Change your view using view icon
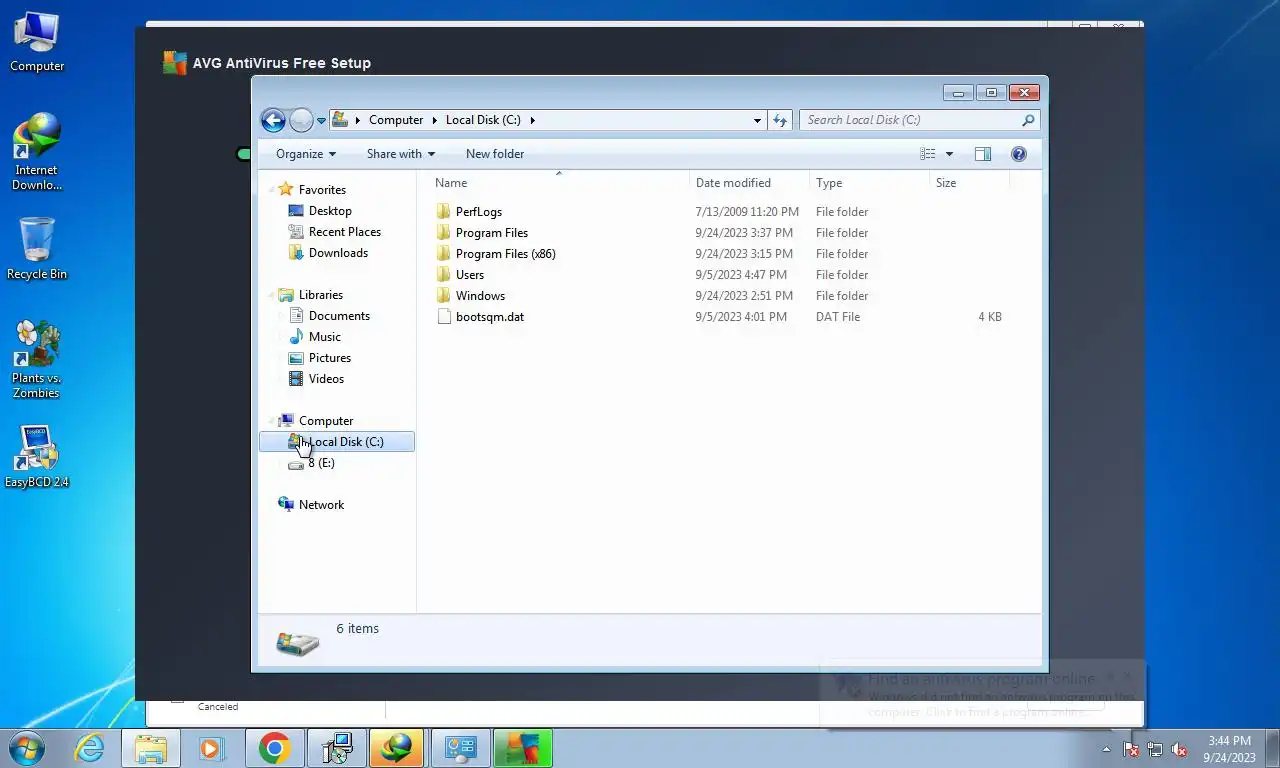Screen dimensions: 1280x768 [x=928, y=154]
